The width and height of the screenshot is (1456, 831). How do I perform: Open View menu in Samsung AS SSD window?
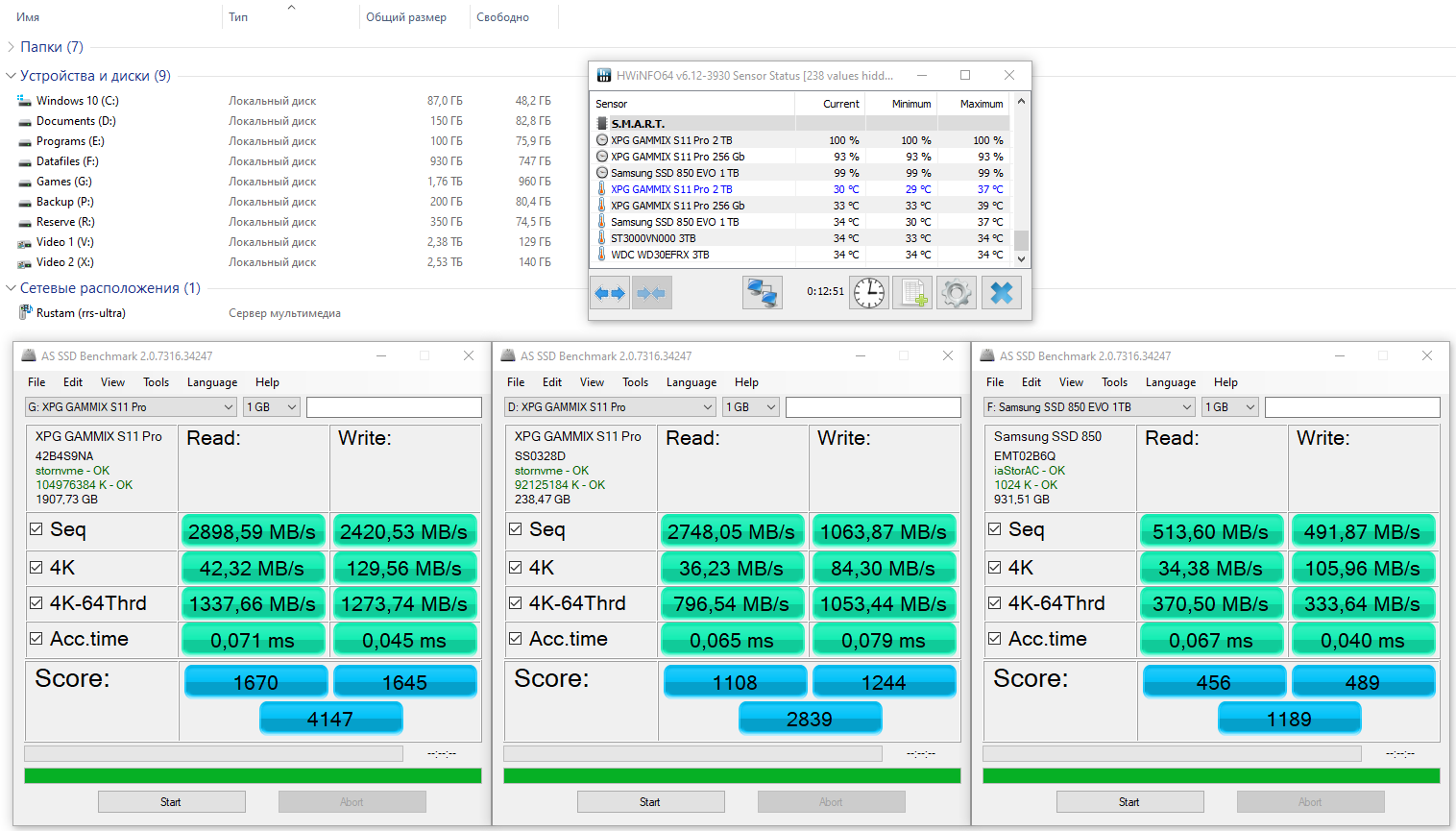(1071, 382)
